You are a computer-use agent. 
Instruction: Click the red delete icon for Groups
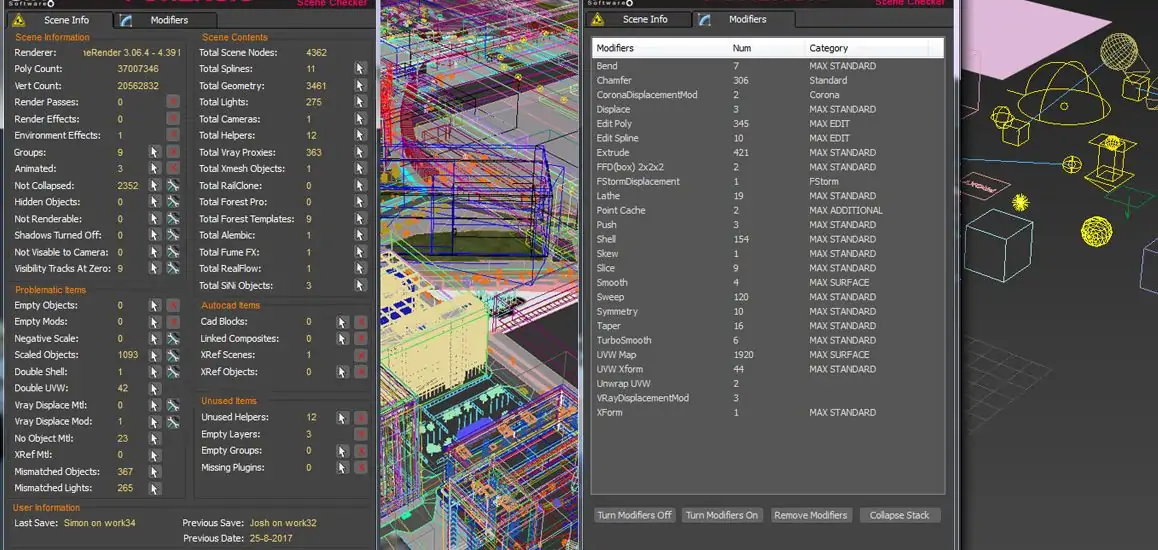(x=173, y=152)
